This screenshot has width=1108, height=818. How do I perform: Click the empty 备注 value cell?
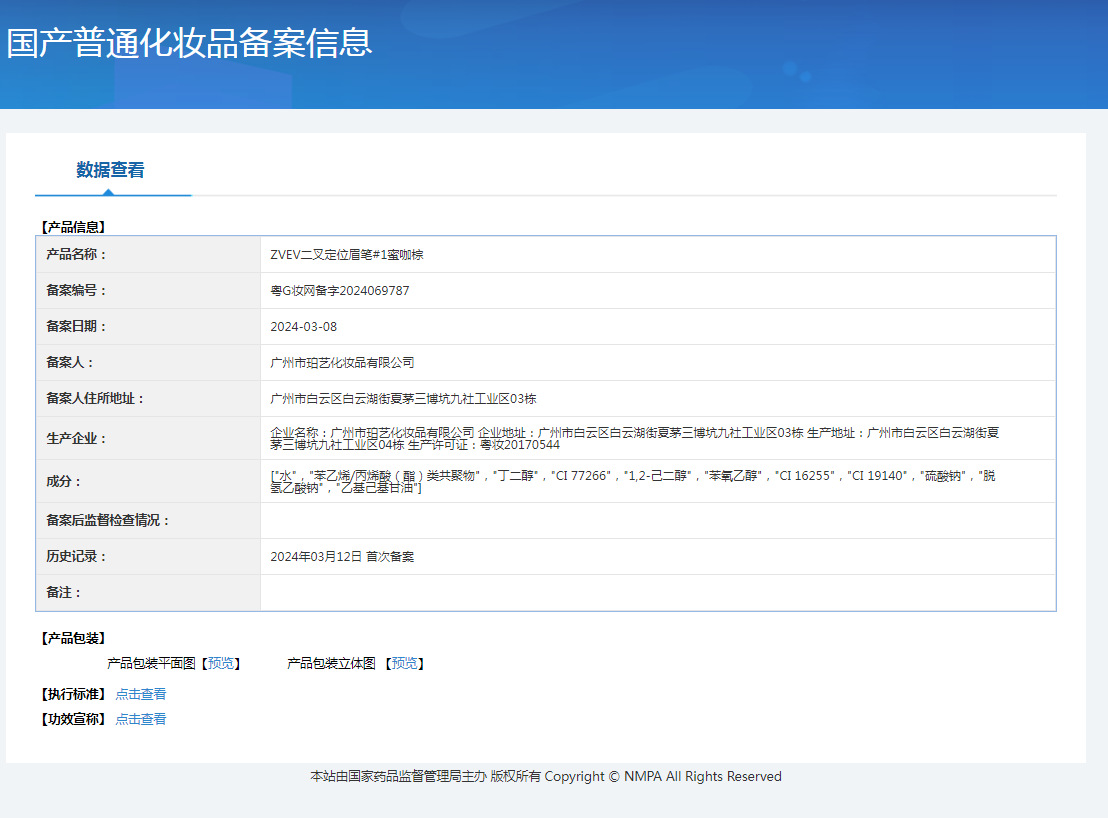point(657,593)
